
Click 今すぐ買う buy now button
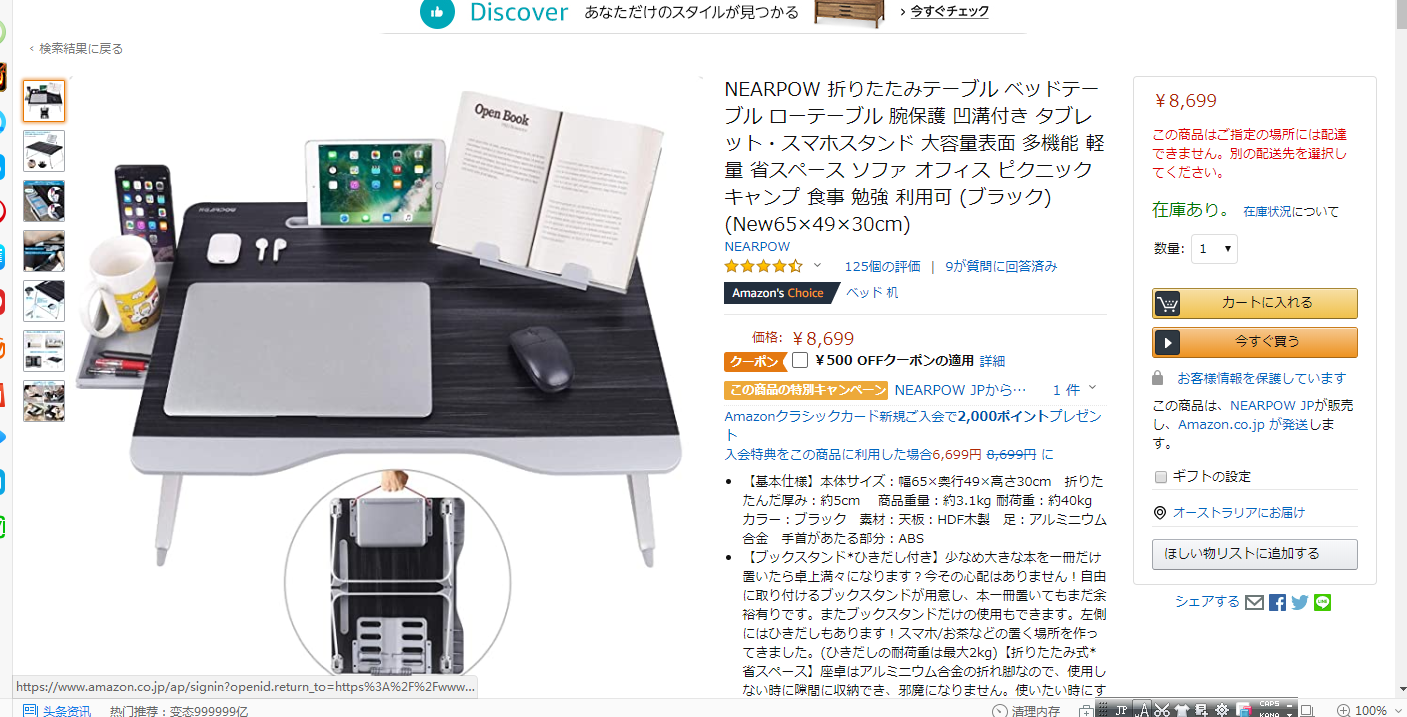click(1255, 342)
